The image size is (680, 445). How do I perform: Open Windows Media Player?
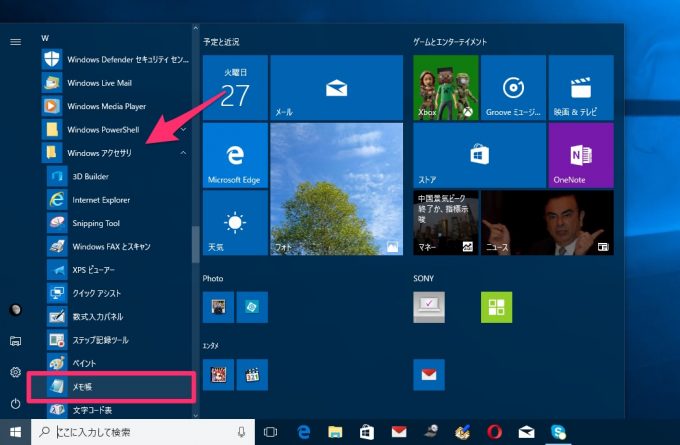tap(116, 106)
